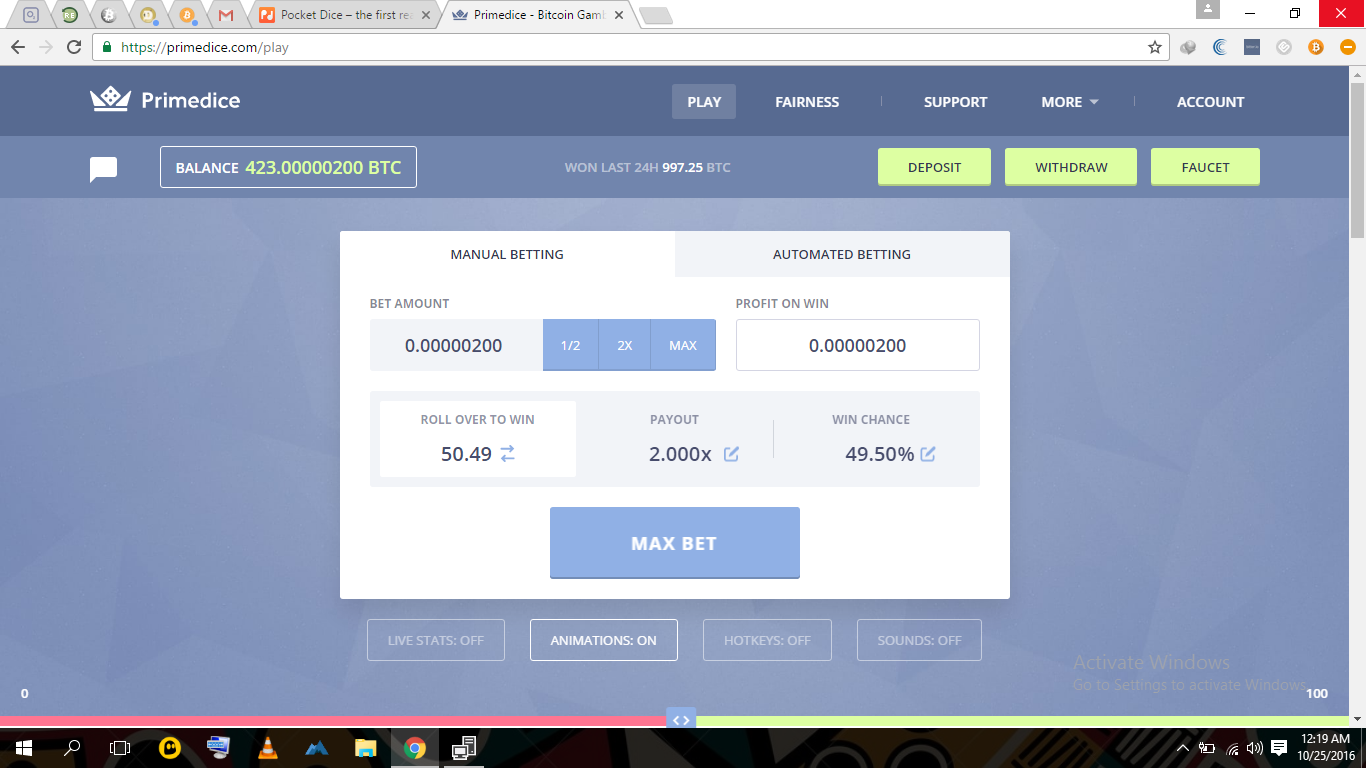Bookmark this page with the star icon
Viewport: 1366px width, 768px height.
coord(1155,47)
